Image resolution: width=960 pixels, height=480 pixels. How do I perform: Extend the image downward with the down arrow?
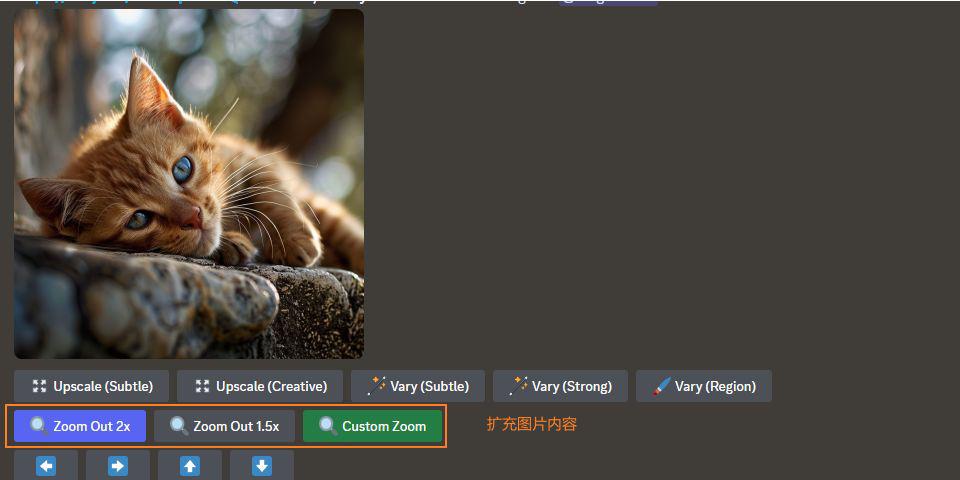[x=262, y=466]
